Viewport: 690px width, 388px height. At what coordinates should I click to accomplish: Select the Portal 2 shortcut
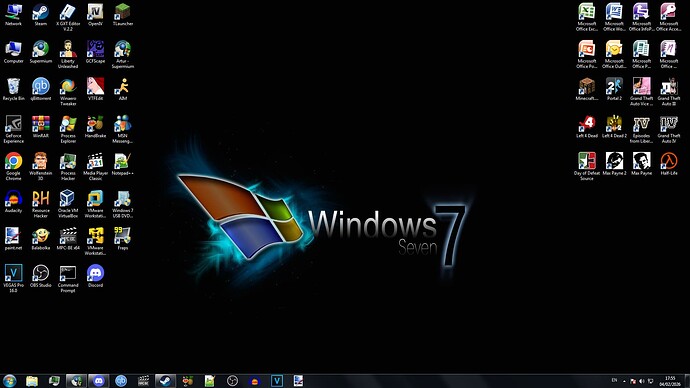pos(614,89)
